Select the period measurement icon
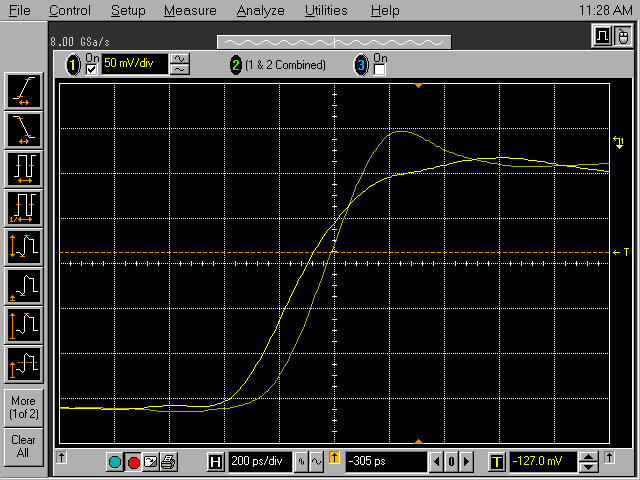Image resolution: width=640 pixels, height=480 pixels. [x=24, y=169]
